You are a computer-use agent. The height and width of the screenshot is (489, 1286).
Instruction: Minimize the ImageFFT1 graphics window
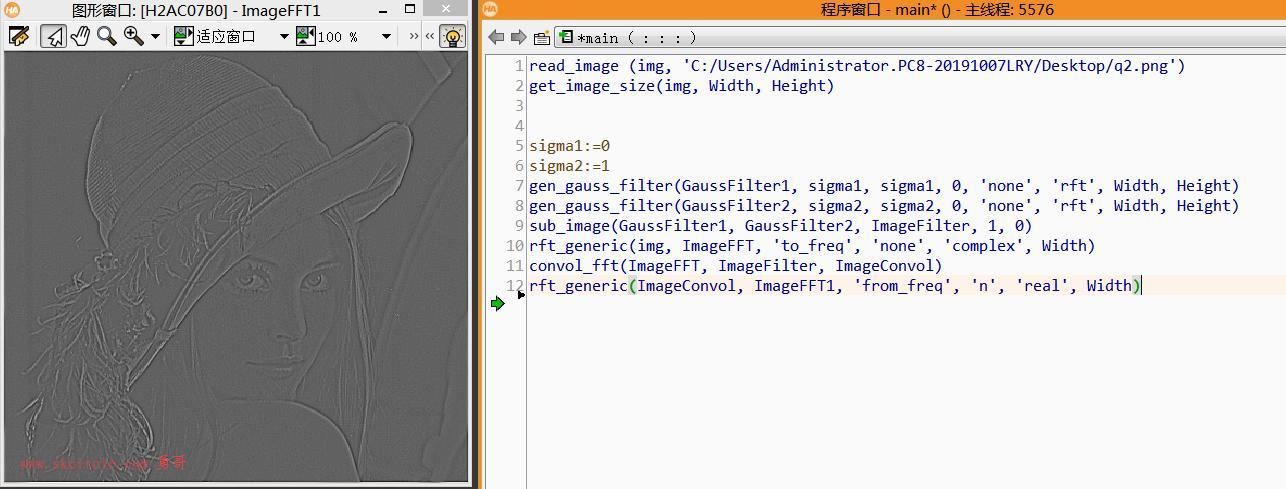[x=385, y=10]
